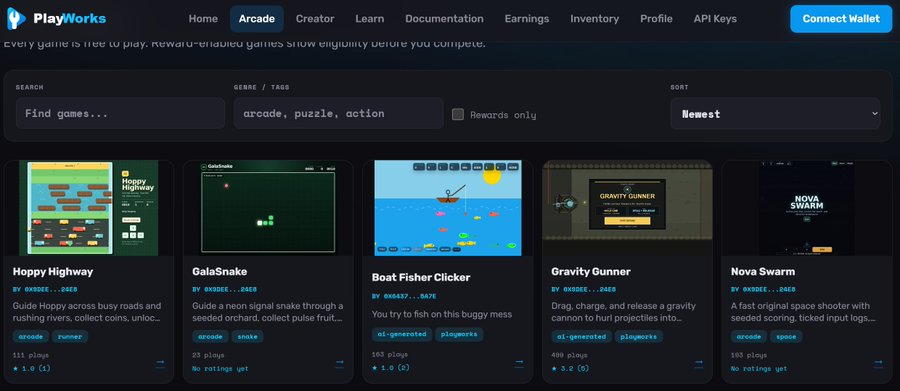Click the star rating on Hoppy Highway
The width and height of the screenshot is (900, 391).
click(32, 369)
